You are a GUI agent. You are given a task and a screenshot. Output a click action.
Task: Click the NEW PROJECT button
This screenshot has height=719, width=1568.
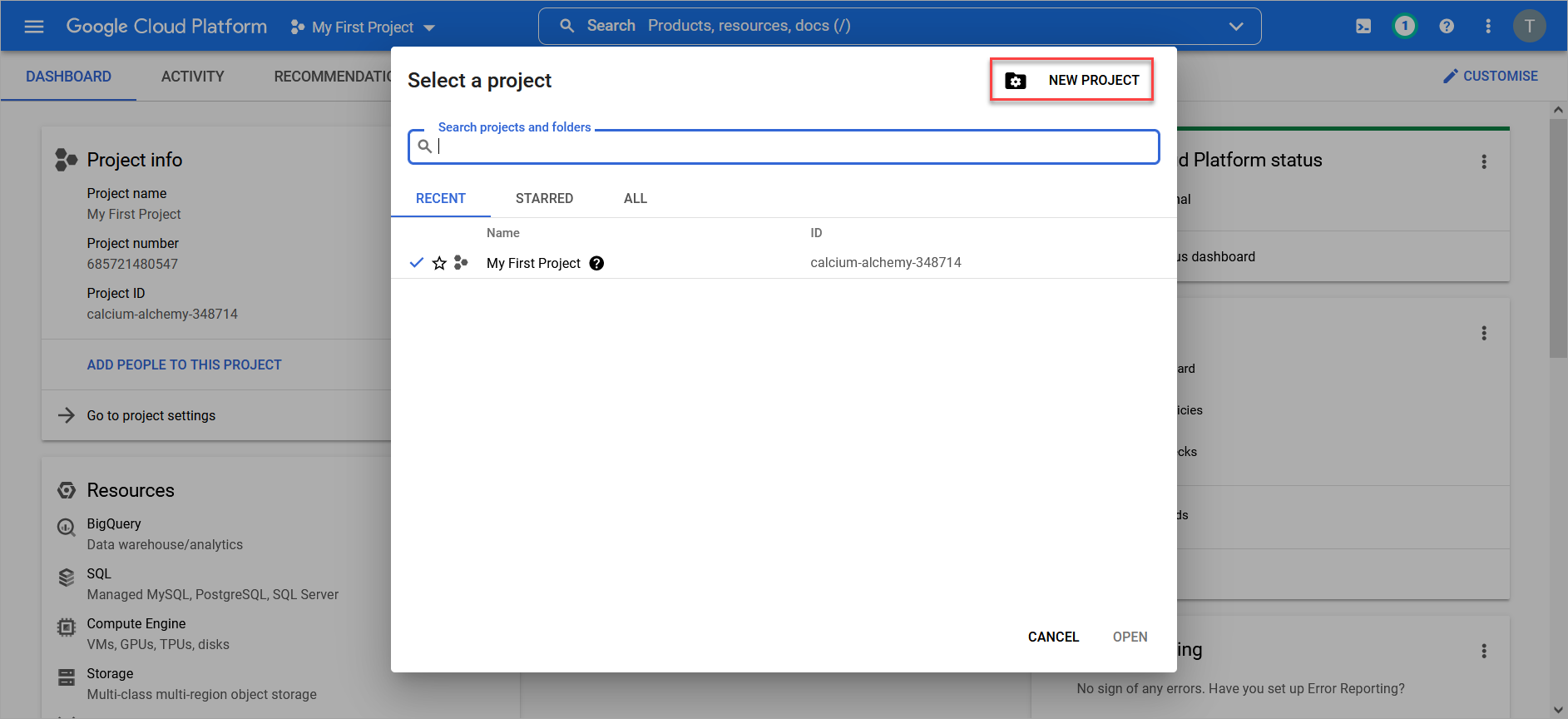point(1071,80)
